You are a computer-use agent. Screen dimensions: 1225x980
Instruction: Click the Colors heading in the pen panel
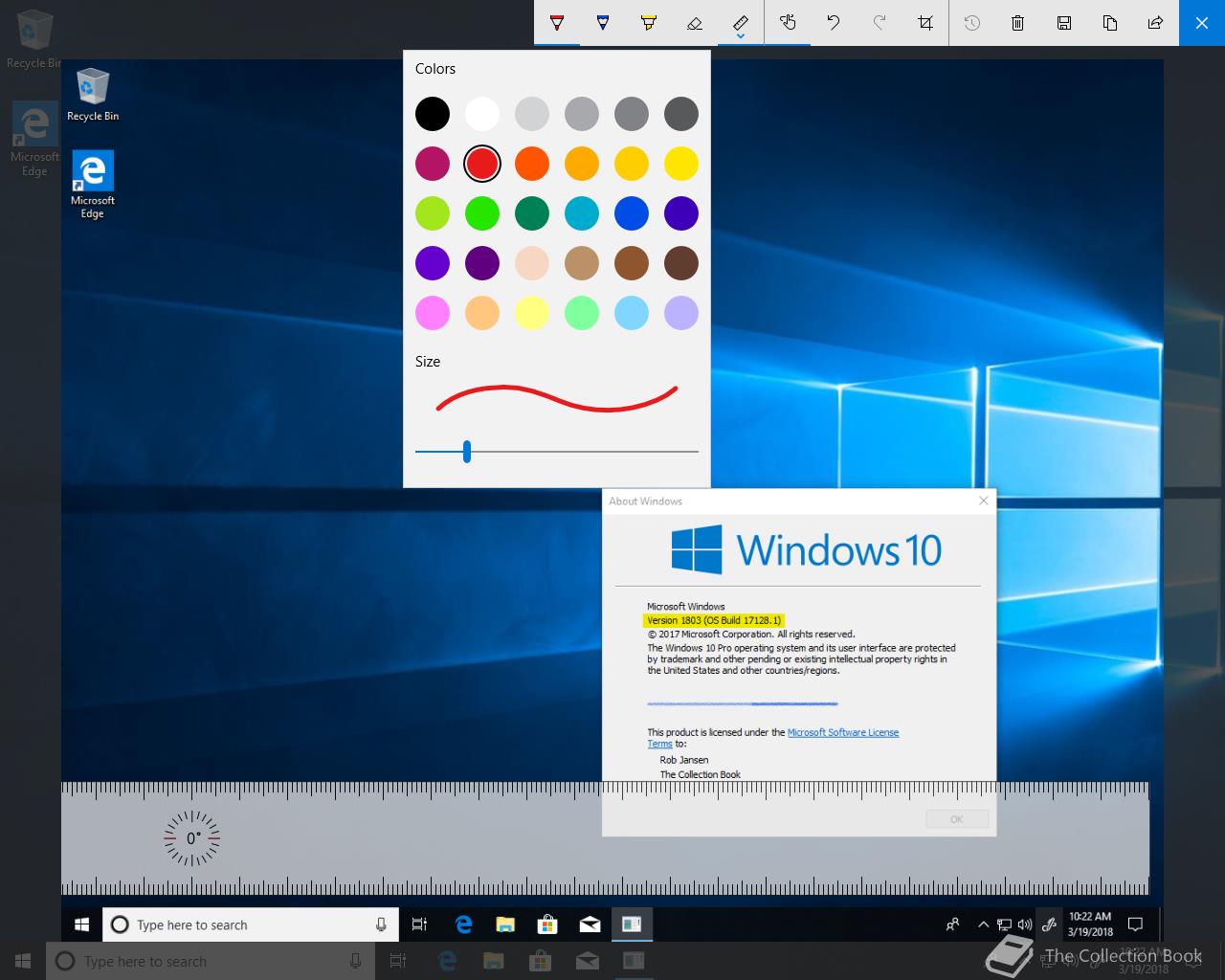click(x=435, y=69)
